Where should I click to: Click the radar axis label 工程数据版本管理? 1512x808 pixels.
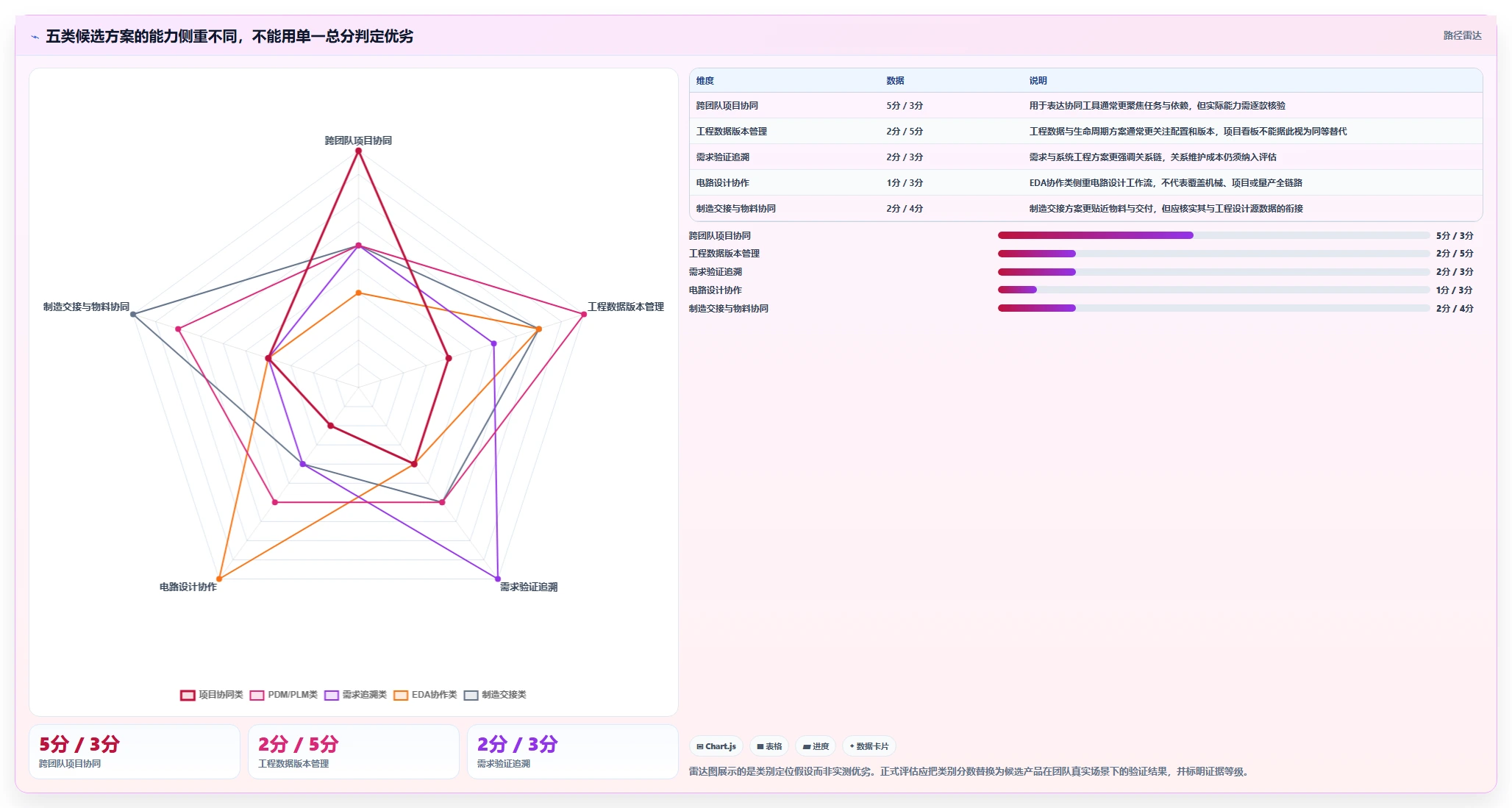pyautogui.click(x=626, y=307)
